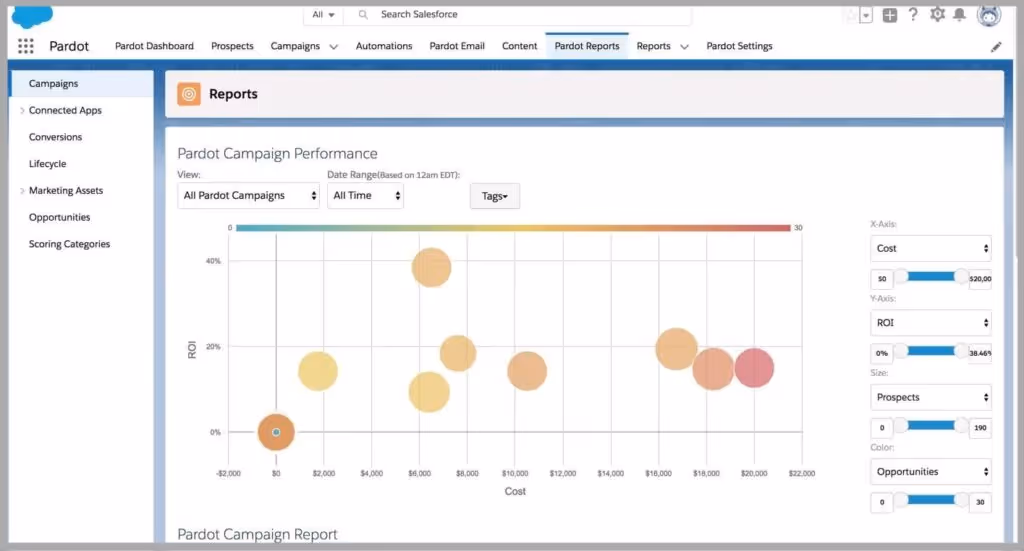Click the Opportunities color range slider
Viewport: 1024px width, 551px height.
[x=931, y=500]
